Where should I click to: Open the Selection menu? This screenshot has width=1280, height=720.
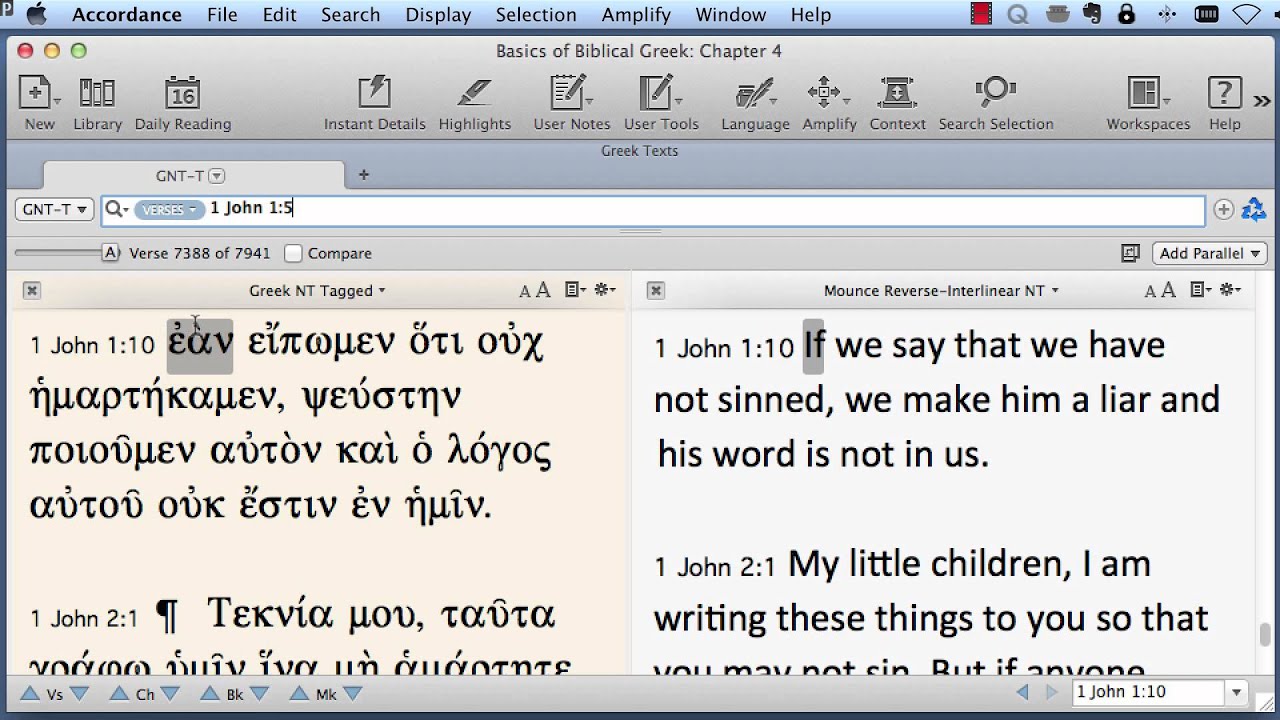coord(536,15)
